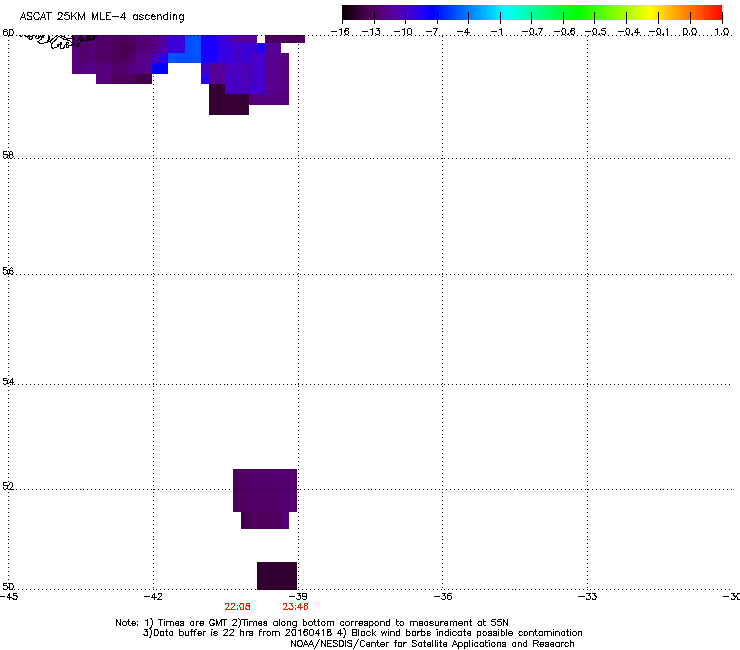
Task: Select the '-0.6' color scale label
Action: click(x=564, y=32)
